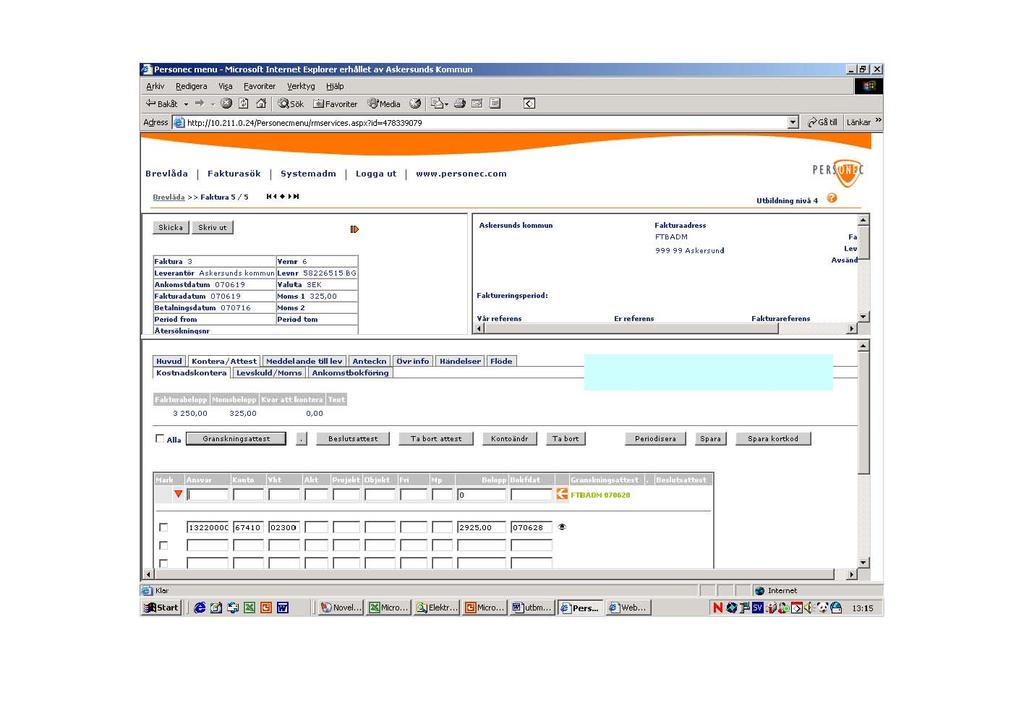The width and height of the screenshot is (1024, 724).
Task: Click the browser address URL field
Action: tap(480, 122)
